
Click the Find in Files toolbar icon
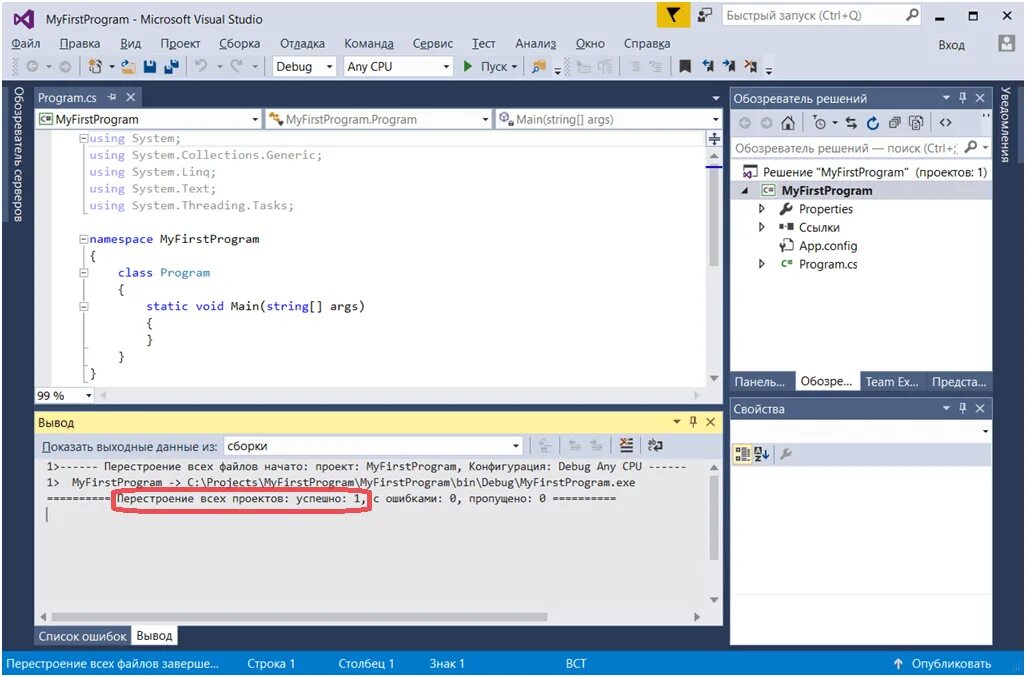click(x=539, y=67)
